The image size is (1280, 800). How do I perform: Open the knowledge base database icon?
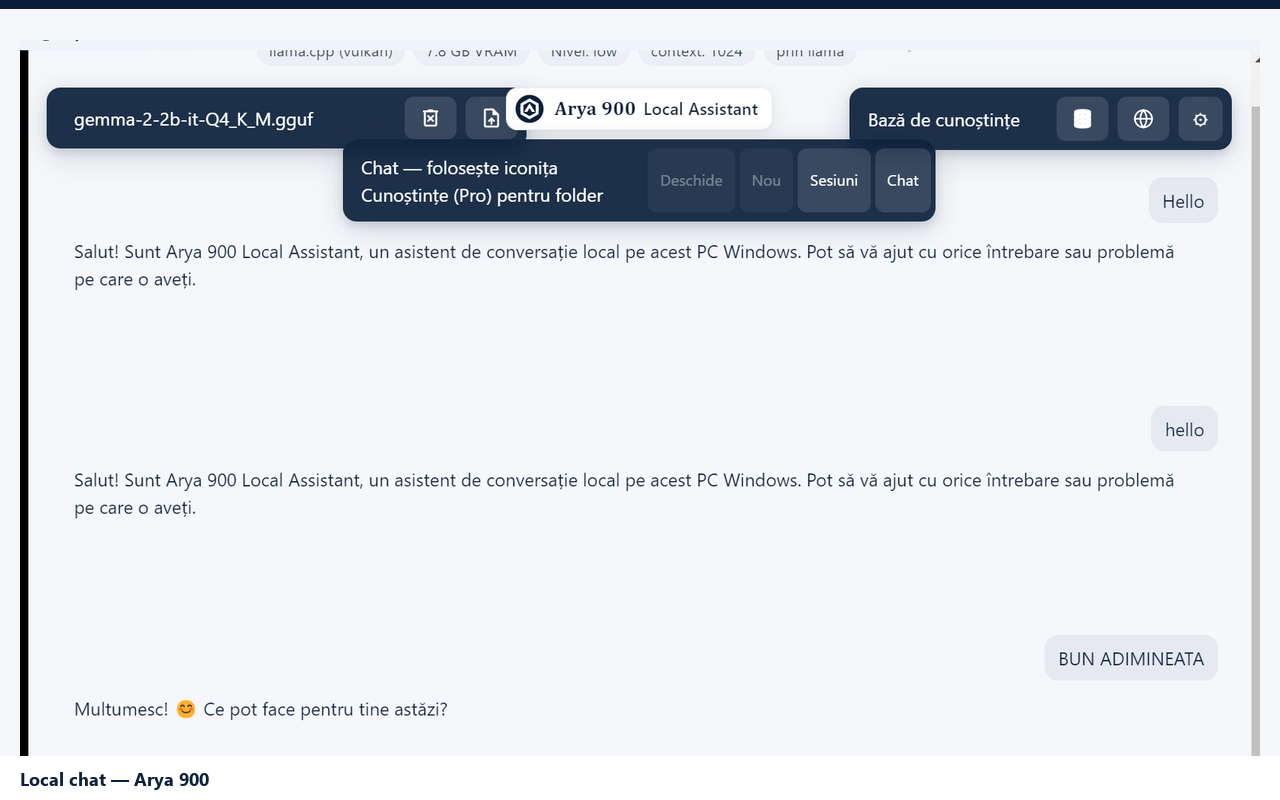1082,119
